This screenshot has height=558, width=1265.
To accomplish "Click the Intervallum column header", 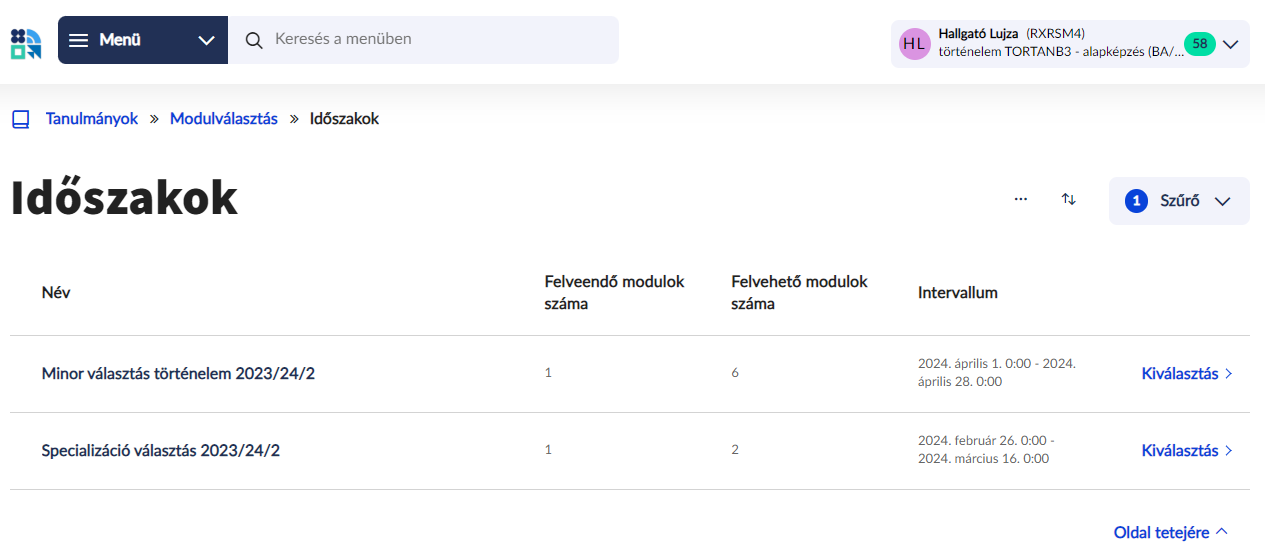I will pos(958,293).
